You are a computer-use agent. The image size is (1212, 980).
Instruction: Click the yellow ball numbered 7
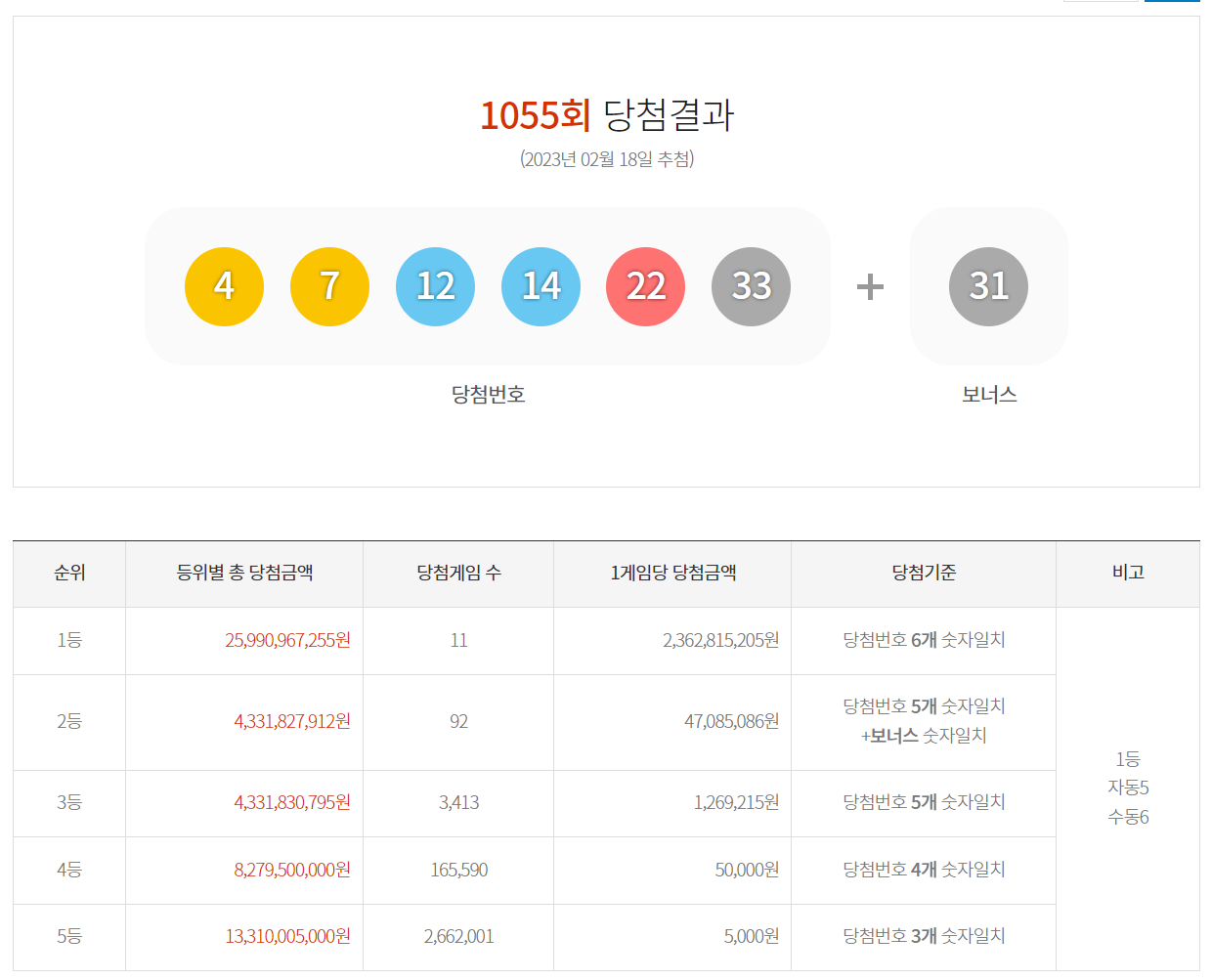(x=329, y=285)
